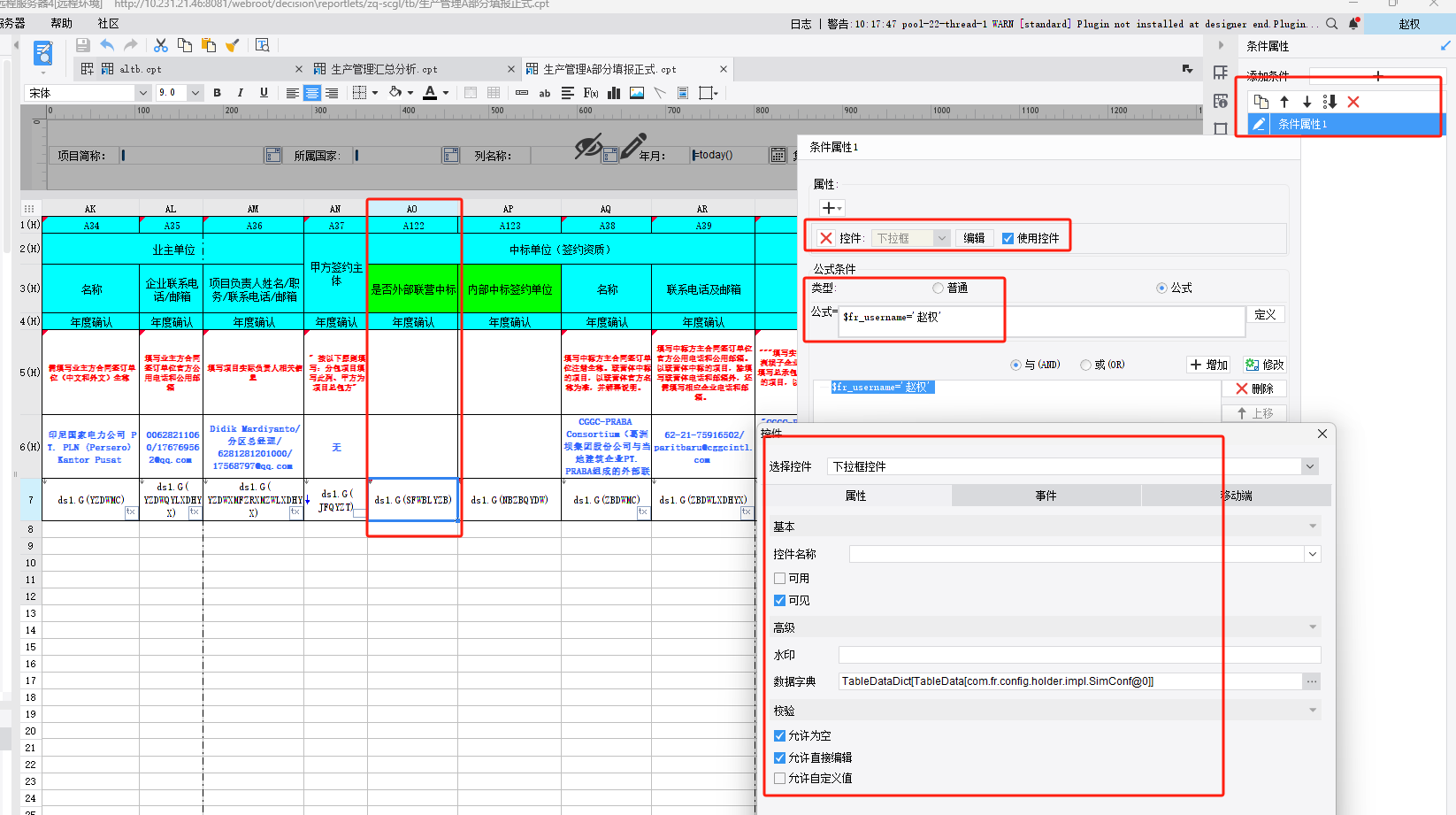Click the Redo arrow icon
This screenshot has width=1456, height=815.
131,45
